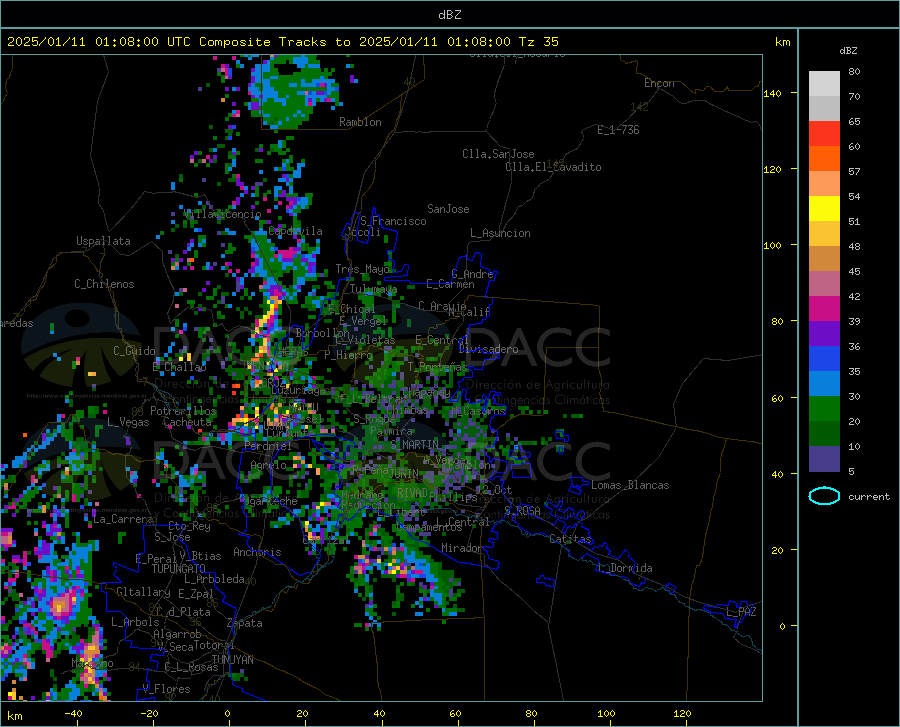Click the '-40' tick on the bottom axis
Image resolution: width=900 pixels, height=727 pixels.
point(73,713)
